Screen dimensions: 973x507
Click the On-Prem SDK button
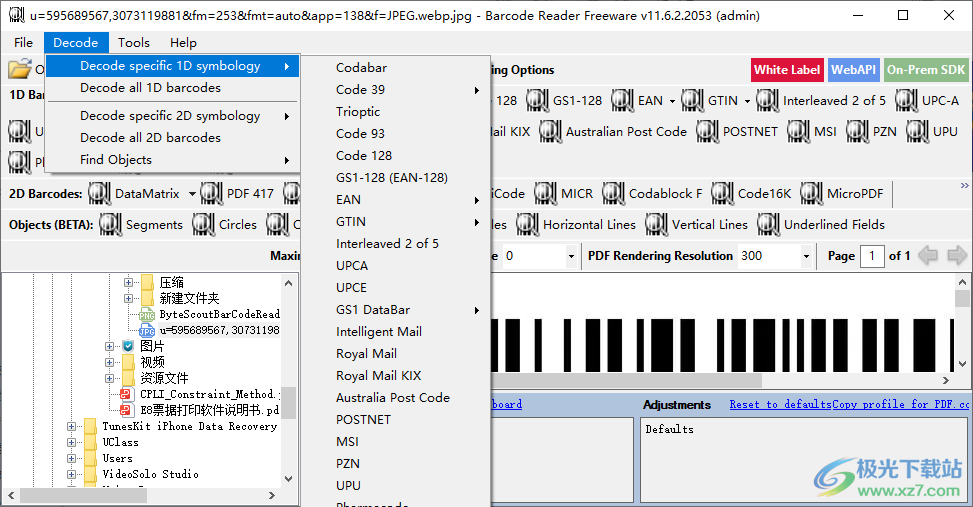pyautogui.click(x=926, y=70)
